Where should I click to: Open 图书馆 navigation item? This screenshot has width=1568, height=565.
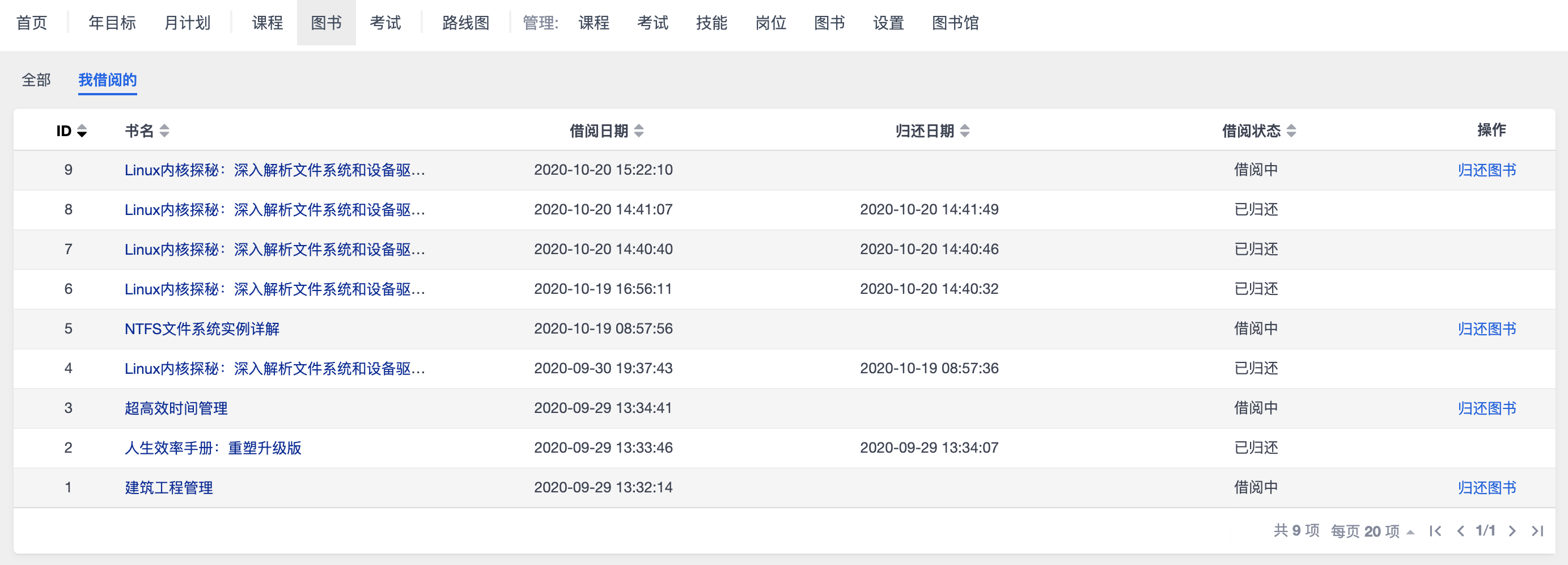(956, 23)
